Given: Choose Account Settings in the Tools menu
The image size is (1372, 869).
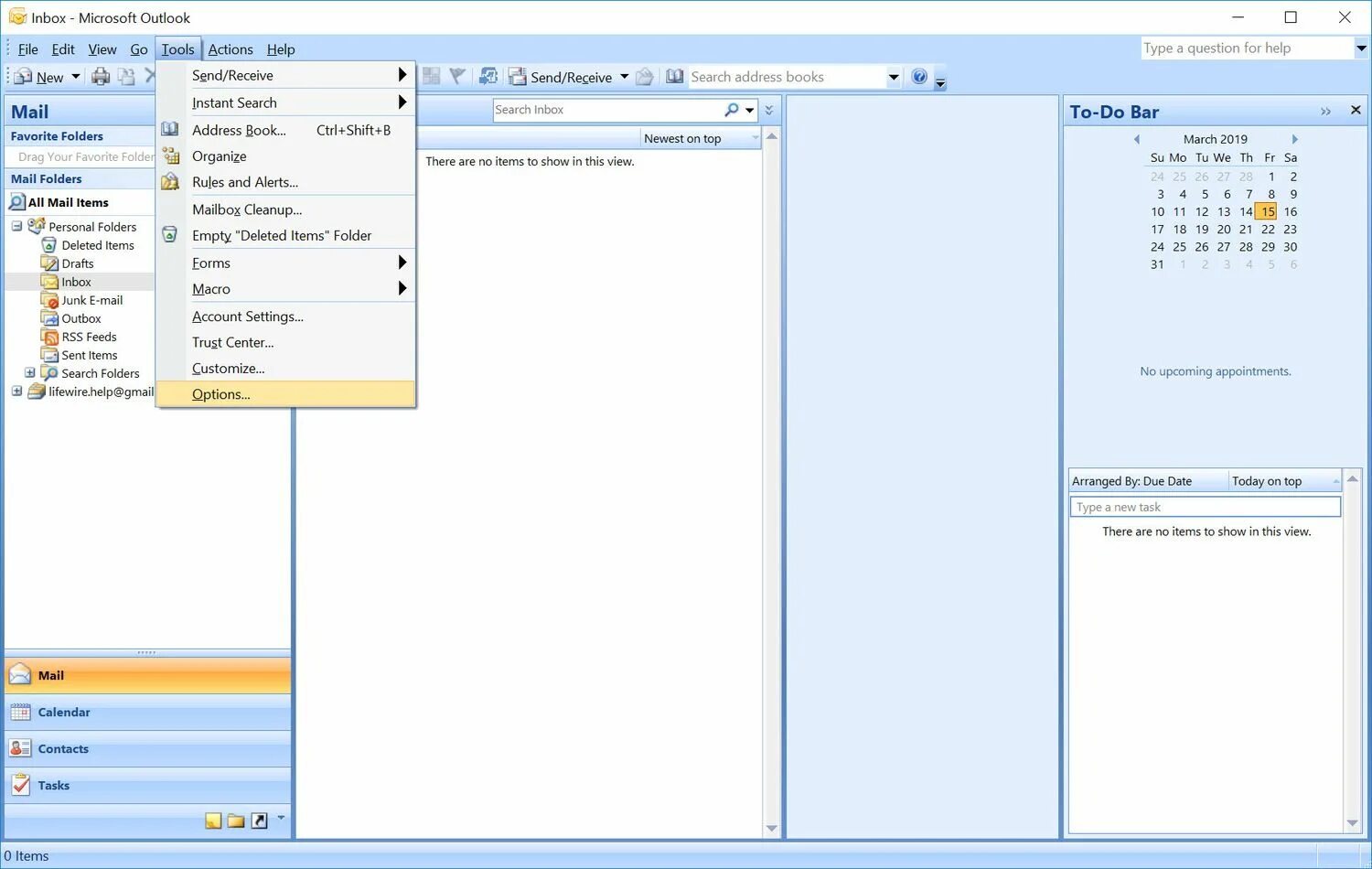Looking at the screenshot, I should [x=286, y=316].
